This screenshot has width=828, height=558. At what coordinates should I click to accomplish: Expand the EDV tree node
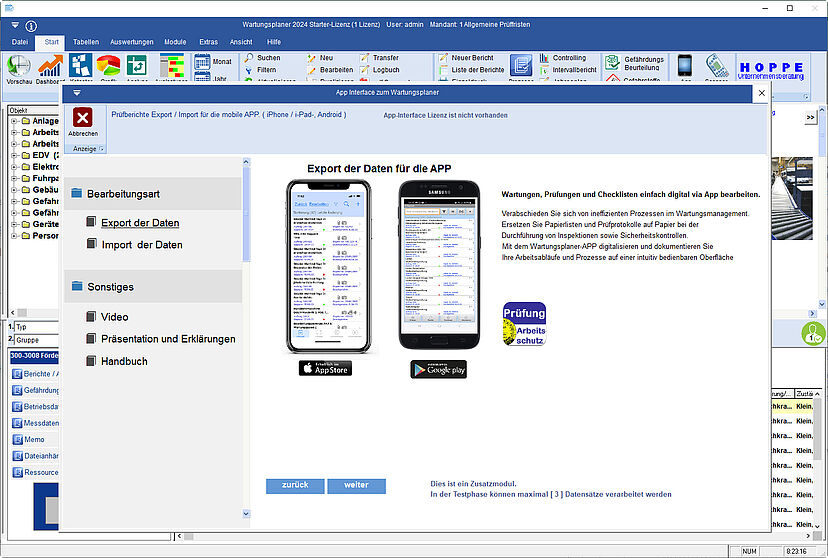click(13, 156)
